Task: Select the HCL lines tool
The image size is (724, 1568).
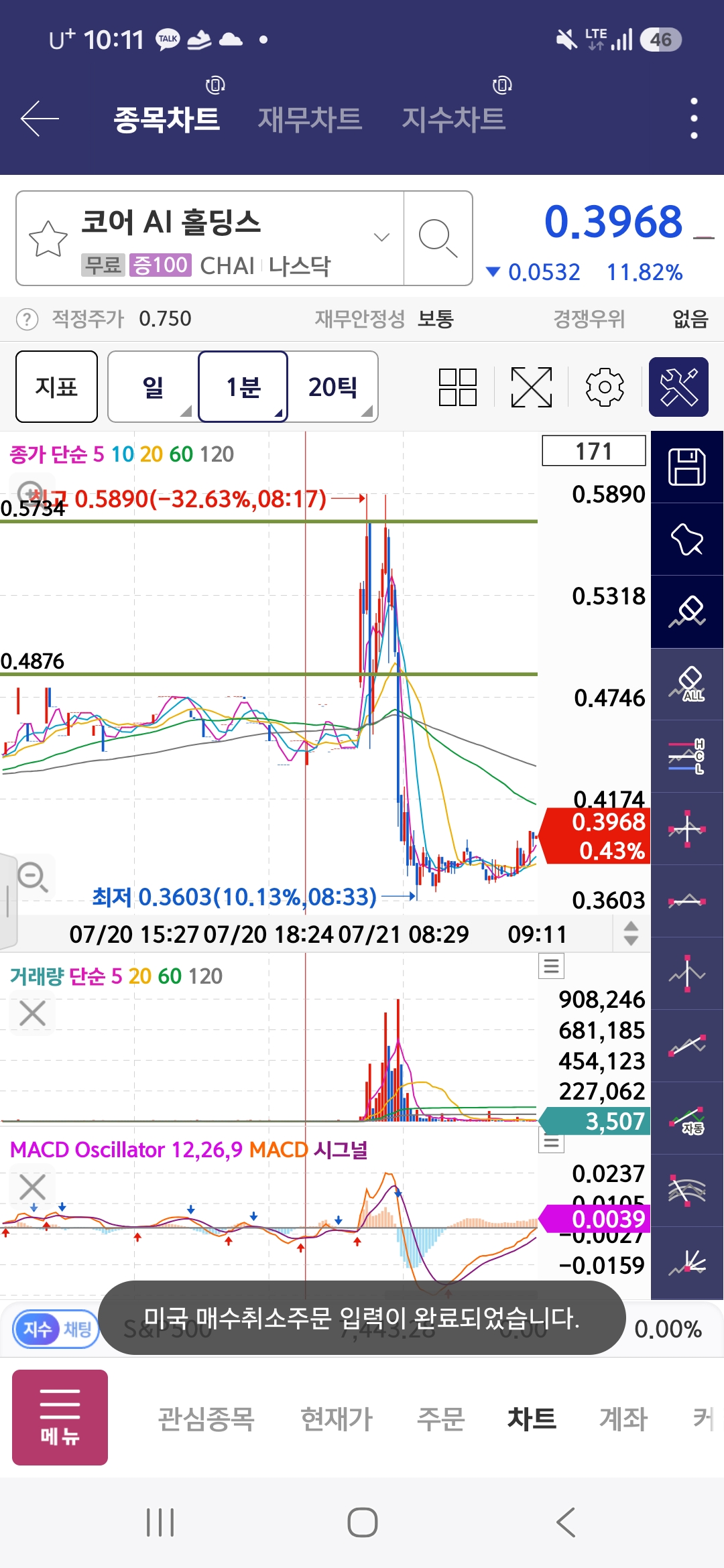Action: click(x=687, y=757)
